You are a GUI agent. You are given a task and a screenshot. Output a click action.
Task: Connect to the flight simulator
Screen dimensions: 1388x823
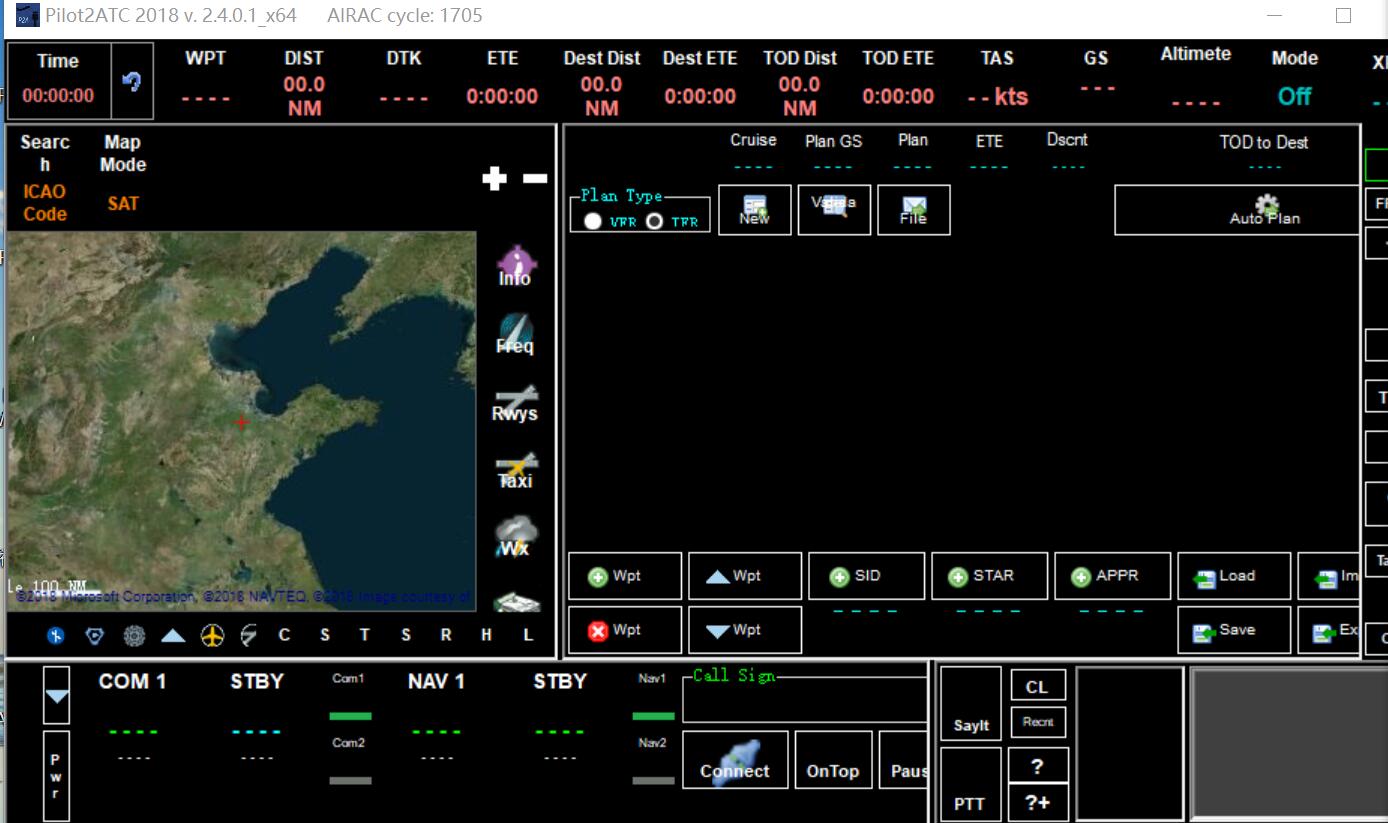click(x=734, y=760)
